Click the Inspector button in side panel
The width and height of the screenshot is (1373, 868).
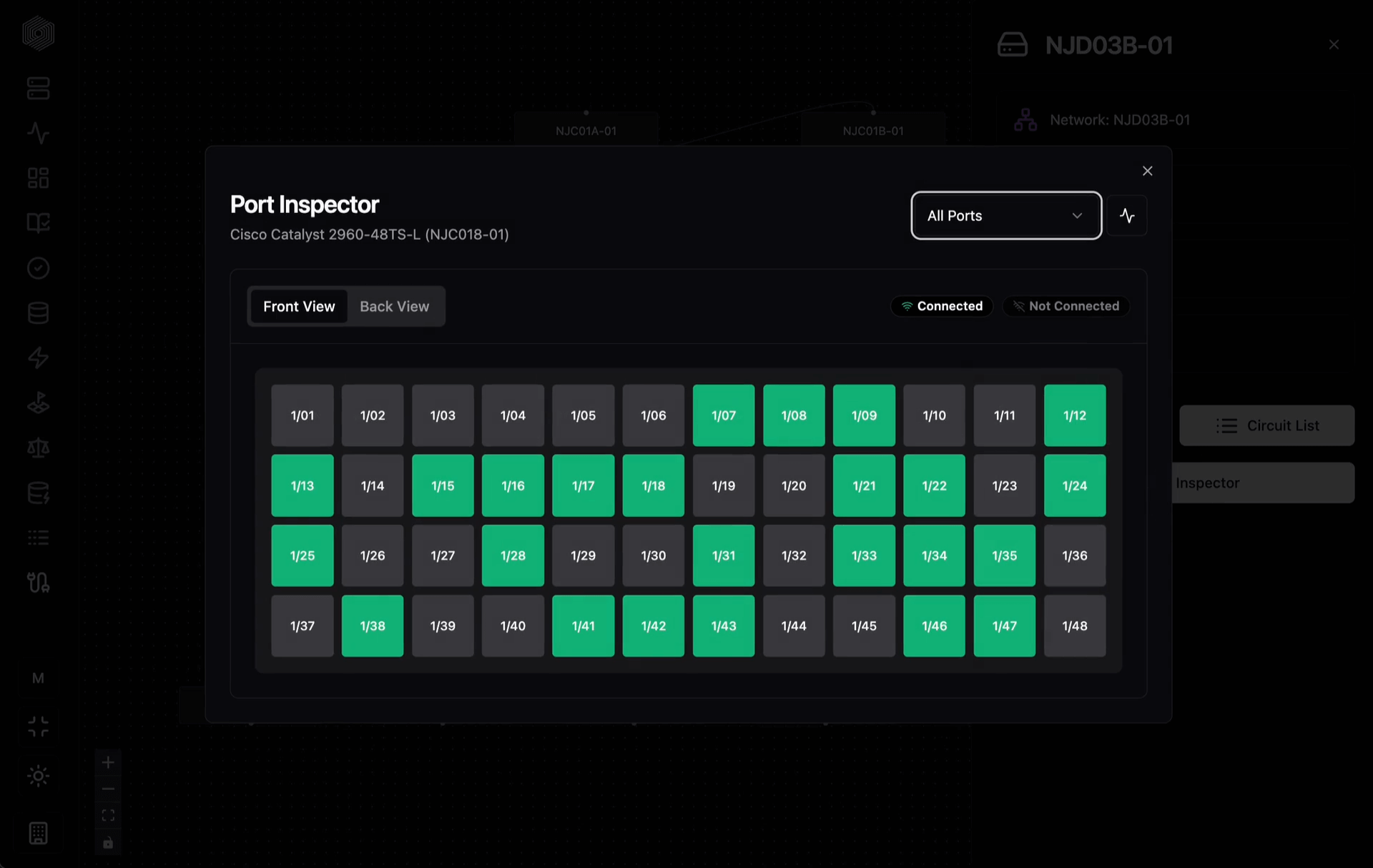(1262, 483)
